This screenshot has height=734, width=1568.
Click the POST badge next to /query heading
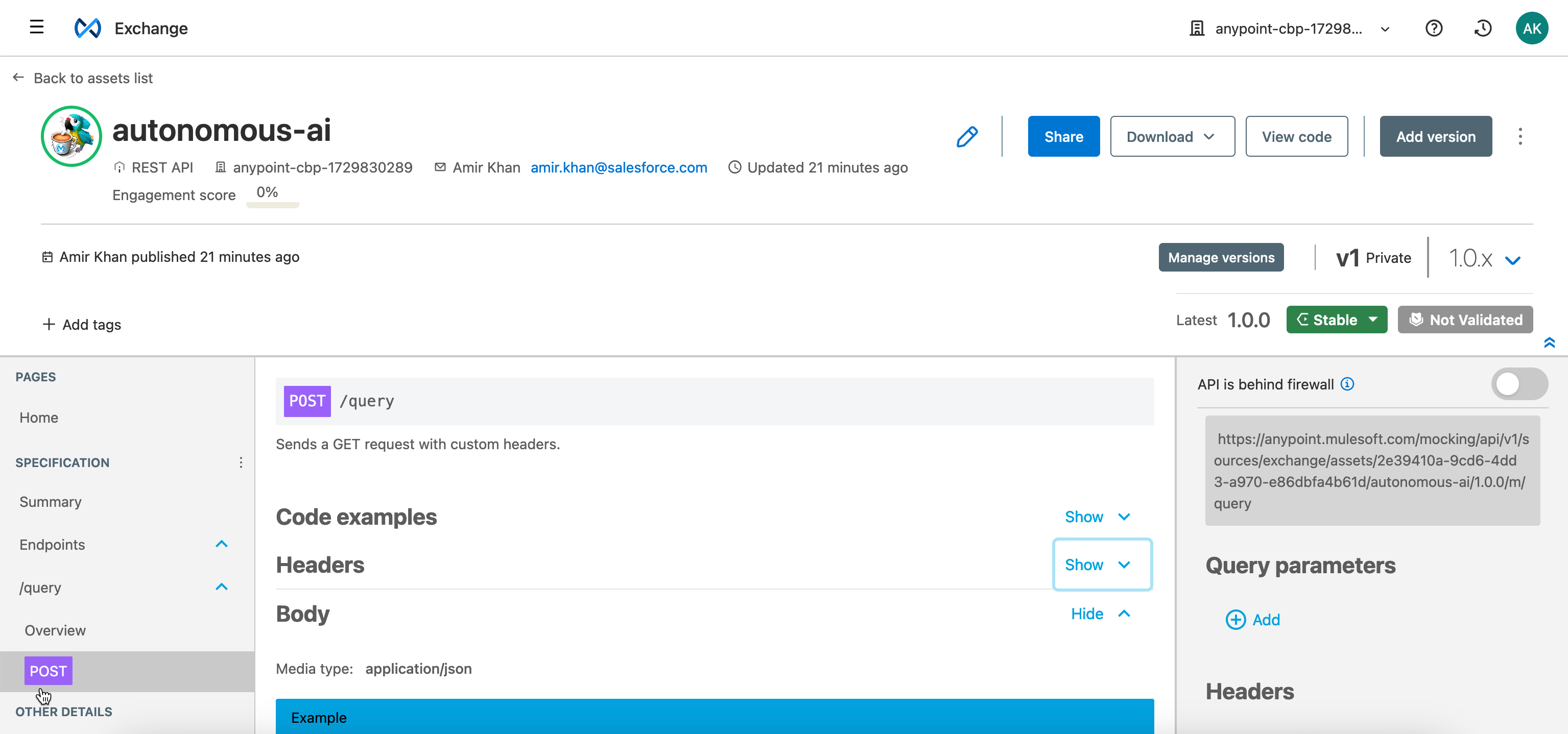[x=307, y=401]
